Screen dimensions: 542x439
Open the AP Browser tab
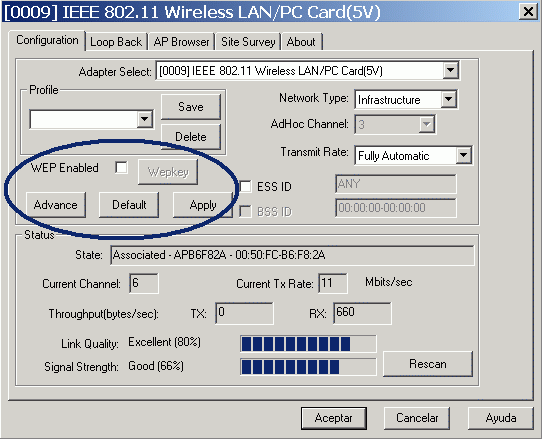(x=181, y=42)
